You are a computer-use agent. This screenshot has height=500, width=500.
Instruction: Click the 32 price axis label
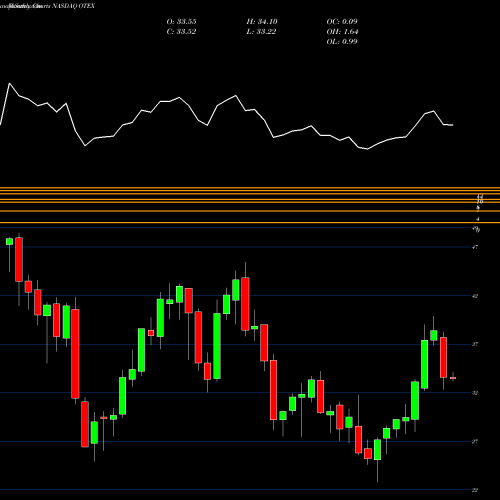(475, 393)
